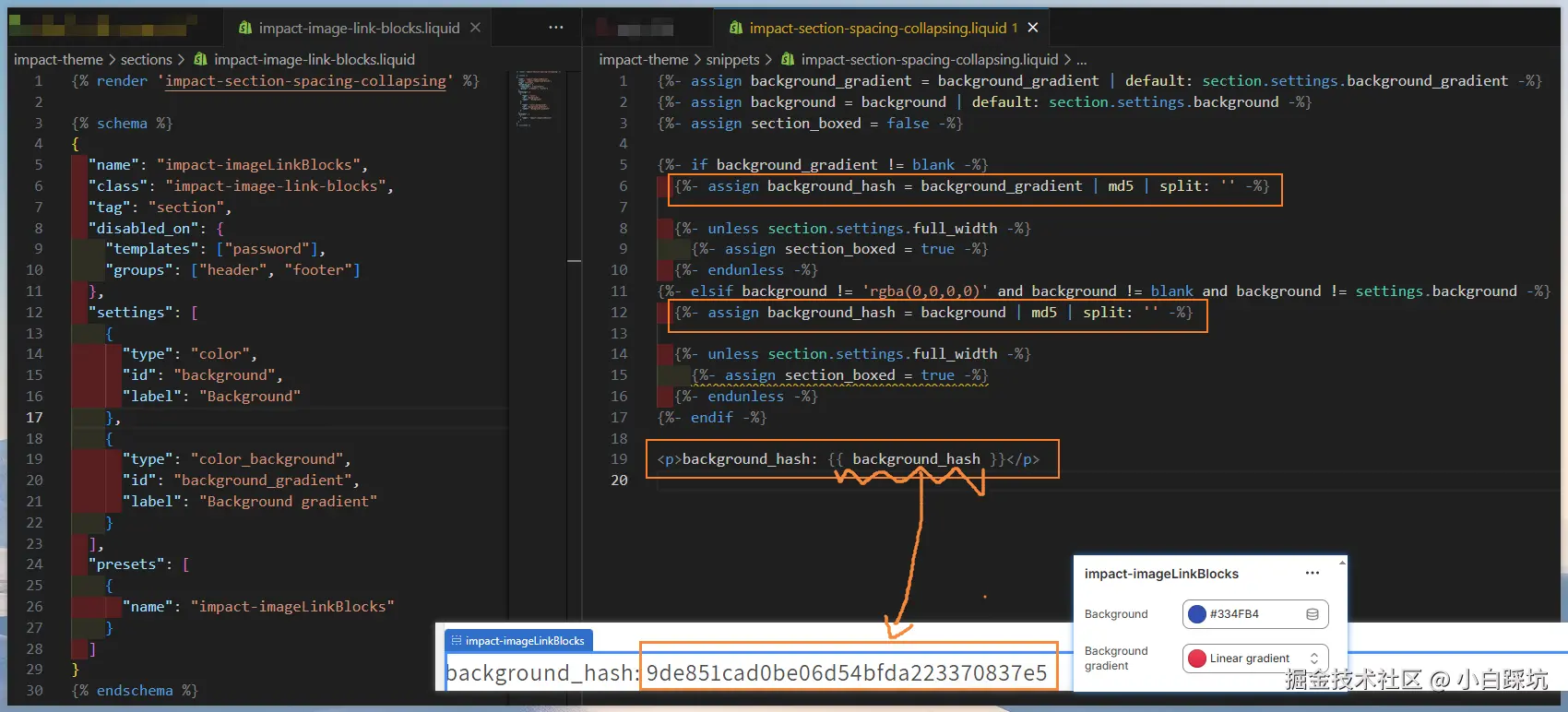Click "name": "impact-imageLinkBlocks" on line 5
Image resolution: width=1568 pixels, height=712 pixels.
click(x=228, y=165)
